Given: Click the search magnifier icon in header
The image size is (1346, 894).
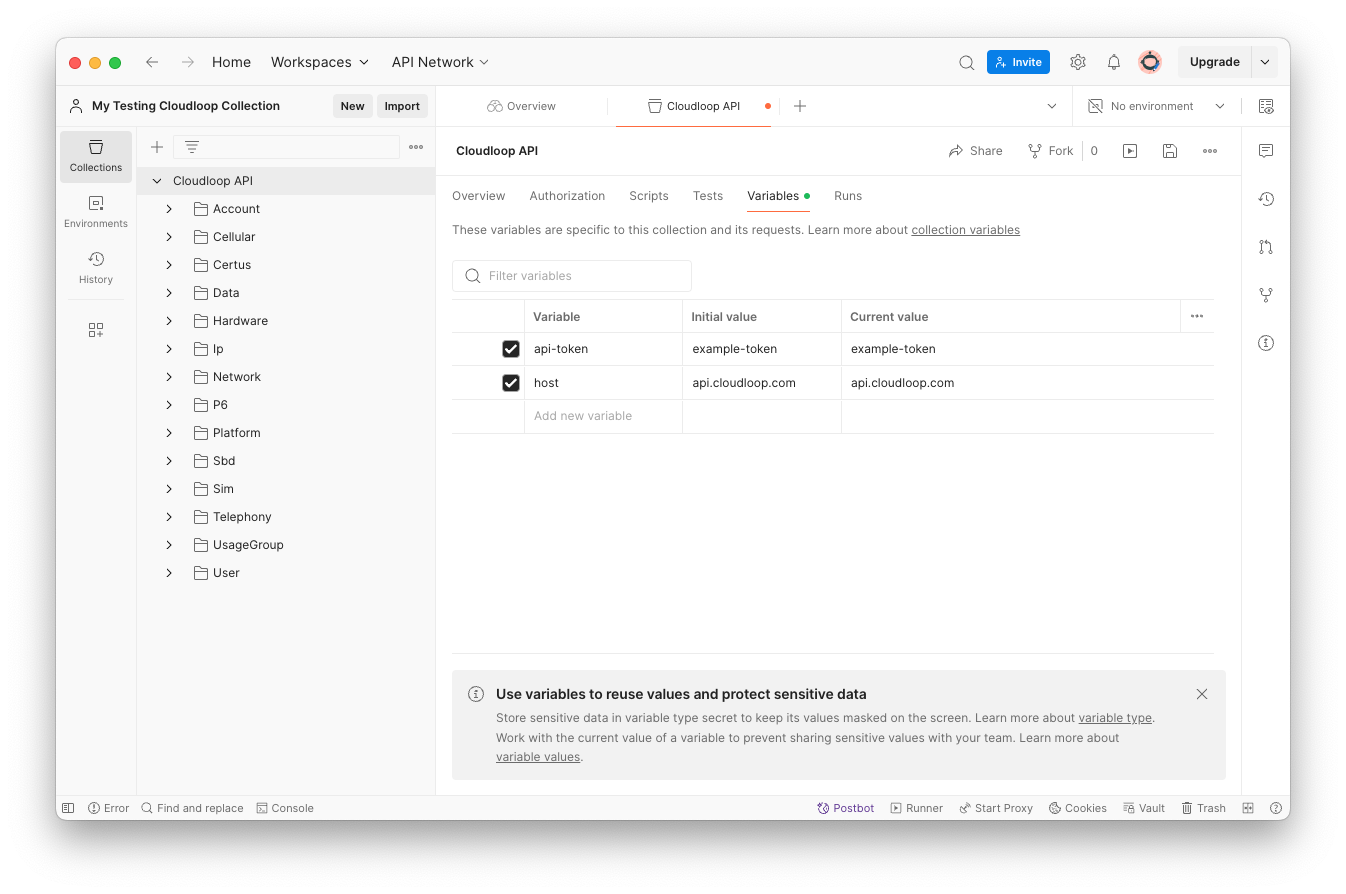Looking at the screenshot, I should pyautogui.click(x=966, y=62).
